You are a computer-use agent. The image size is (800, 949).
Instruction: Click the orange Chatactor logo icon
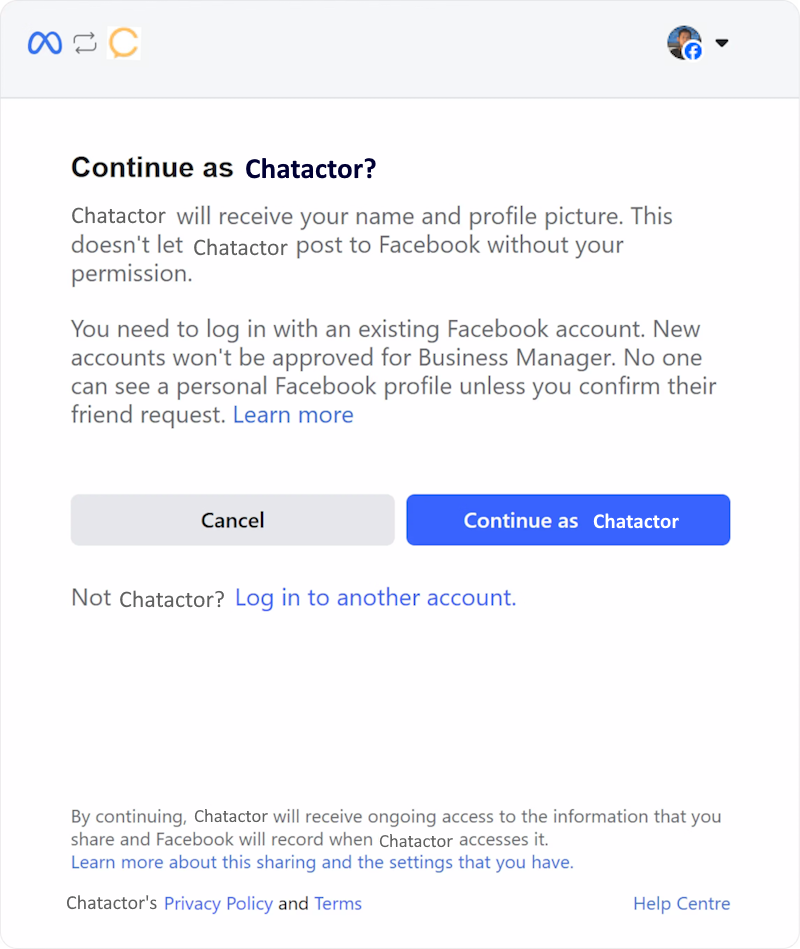123,43
